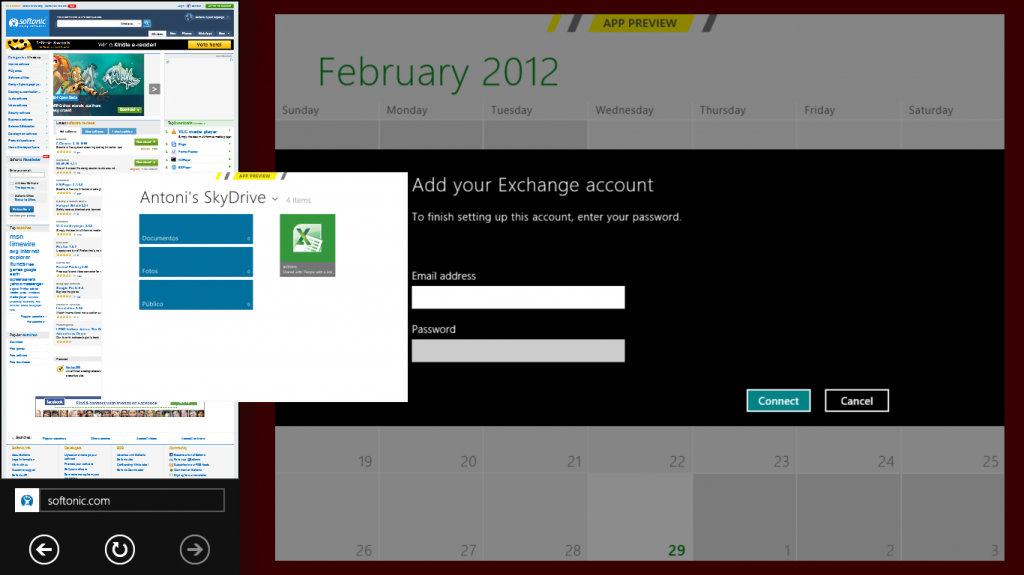Open the Fotos folder tile
Screen dimensions: 1024x575
pyautogui.click(x=196, y=262)
